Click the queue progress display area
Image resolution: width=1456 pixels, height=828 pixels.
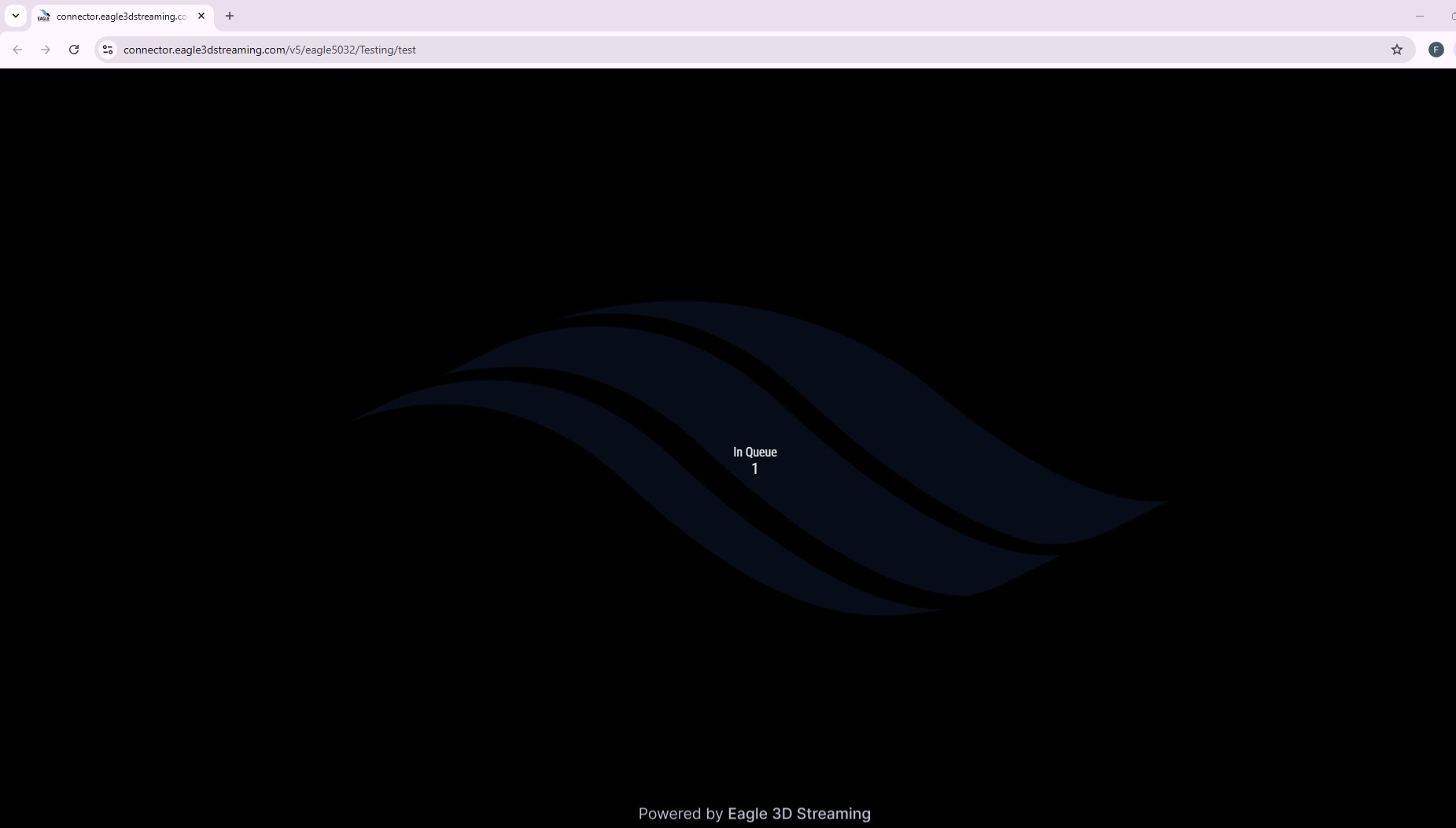(754, 460)
